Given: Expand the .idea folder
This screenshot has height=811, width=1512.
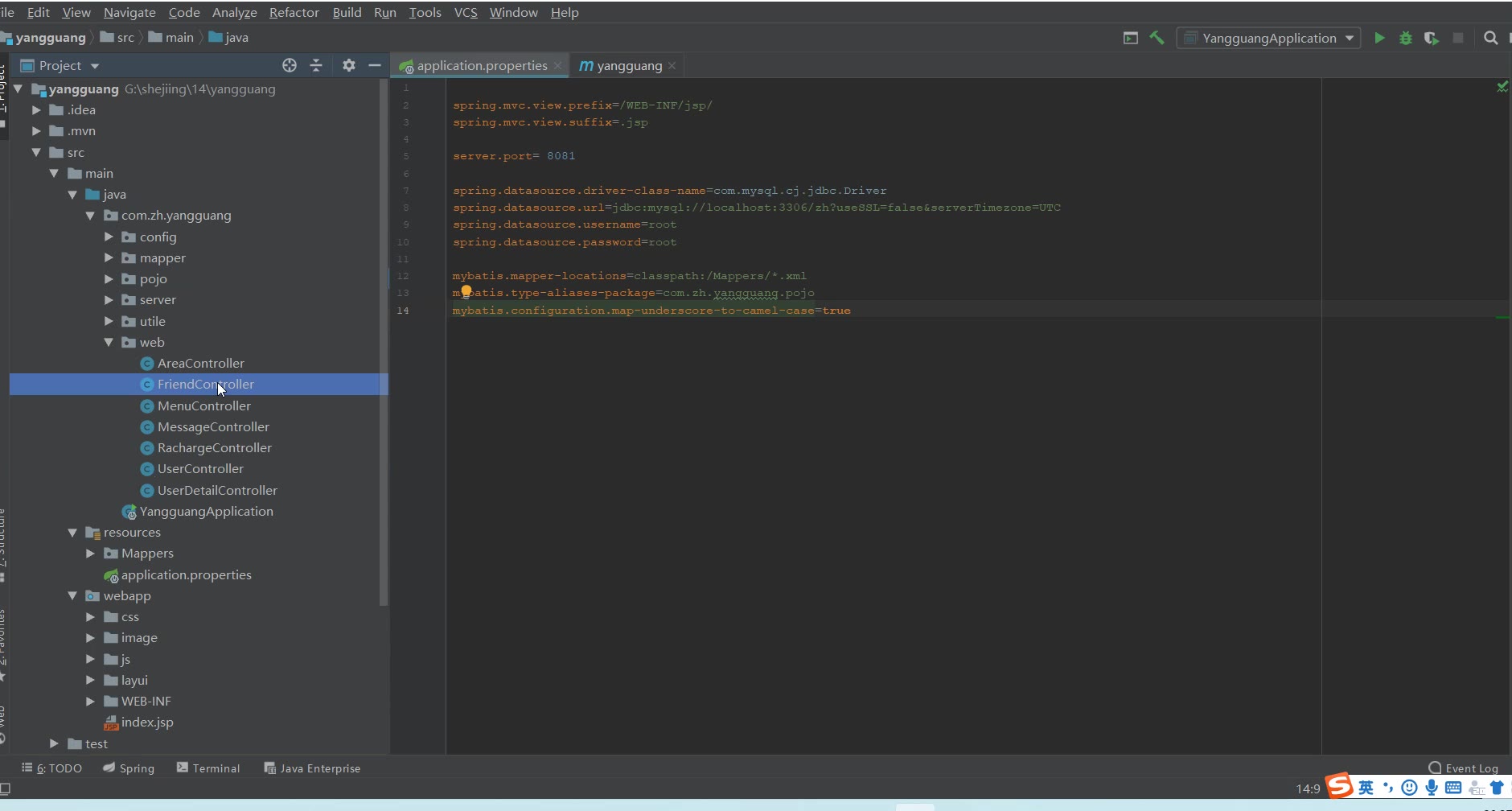Looking at the screenshot, I should tap(36, 110).
